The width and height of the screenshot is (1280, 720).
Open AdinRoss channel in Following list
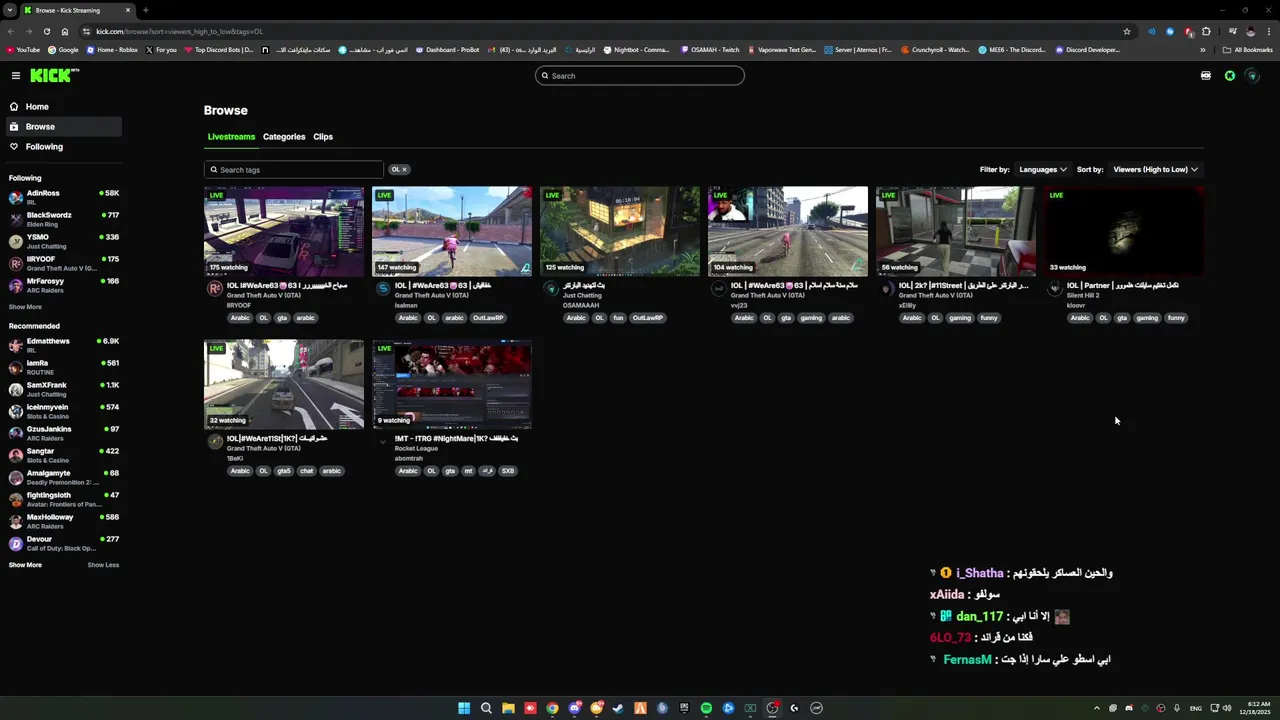(62, 197)
